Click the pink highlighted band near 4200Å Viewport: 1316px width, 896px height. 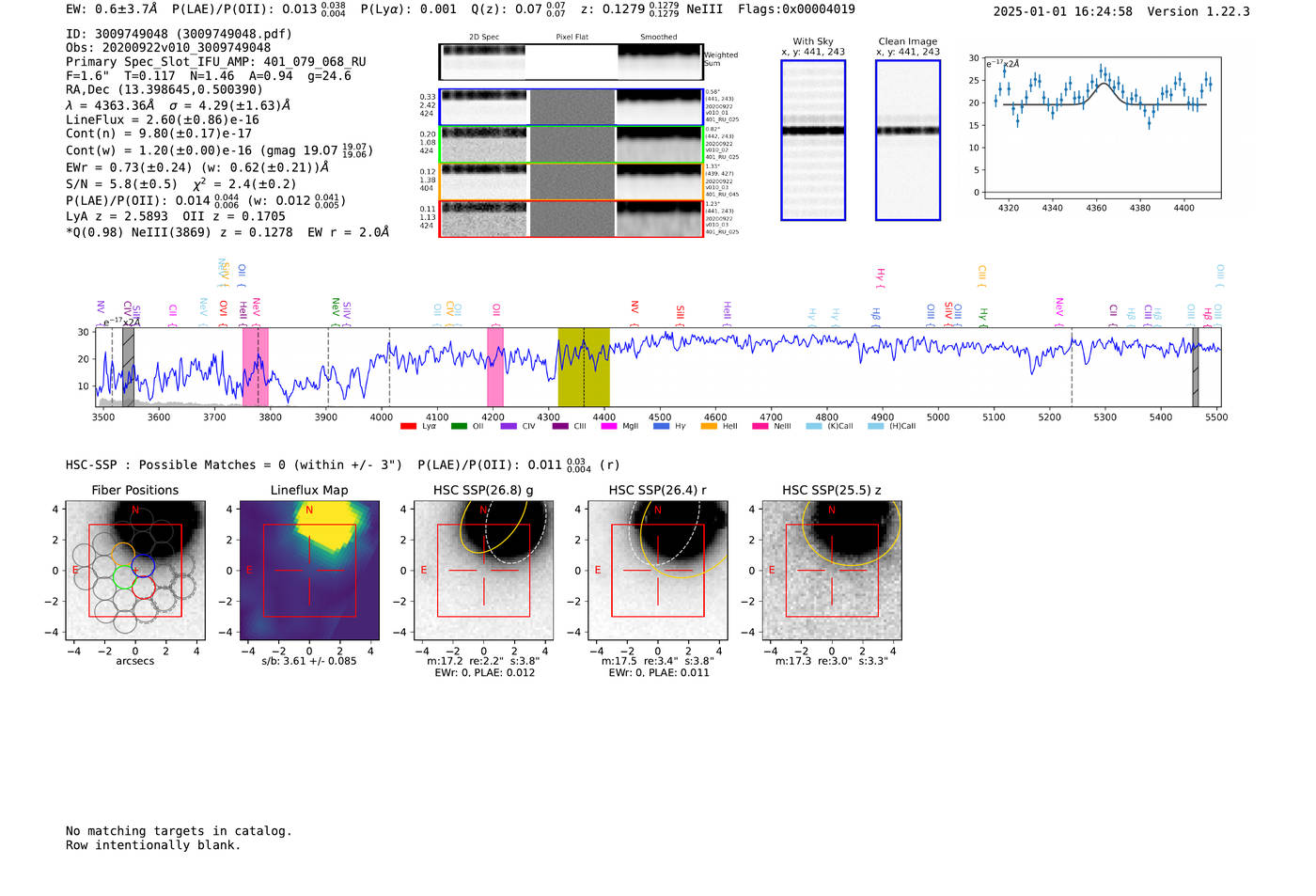[495, 368]
